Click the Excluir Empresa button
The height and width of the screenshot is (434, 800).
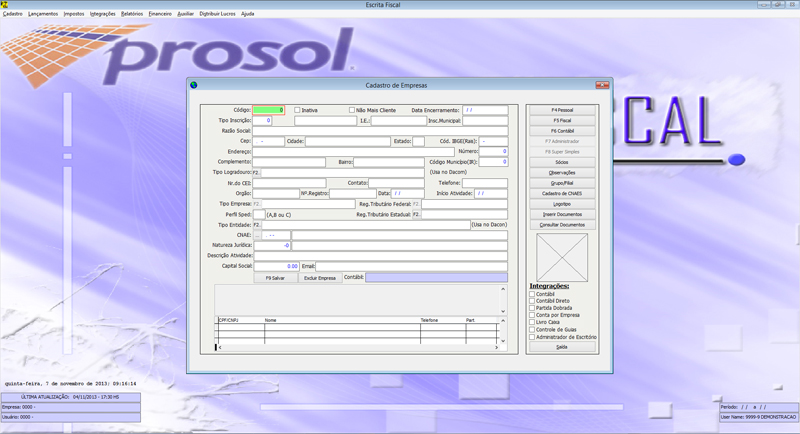pyautogui.click(x=320, y=278)
